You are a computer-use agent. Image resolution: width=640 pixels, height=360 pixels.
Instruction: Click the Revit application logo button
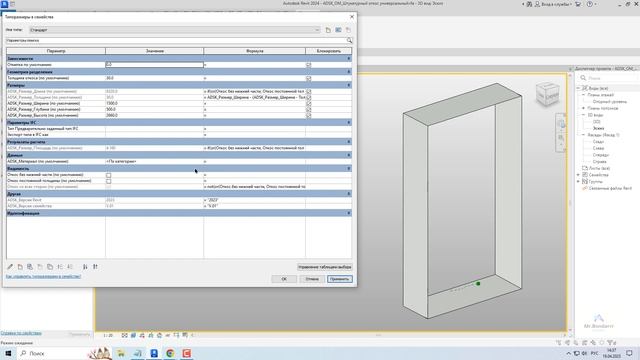tap(4, 4)
